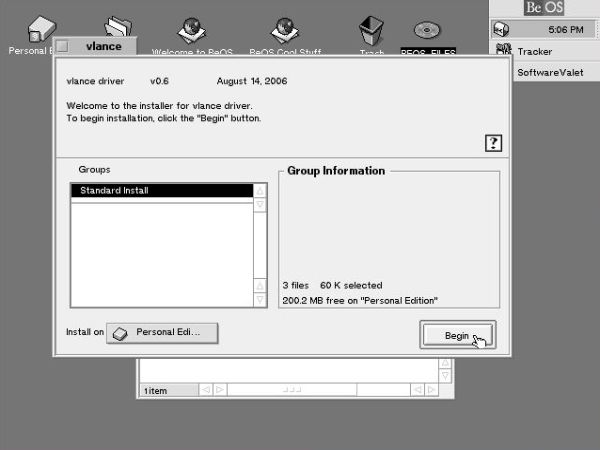The image size is (600, 450).
Task: Click the Group Information heading
Action: [x=336, y=171]
